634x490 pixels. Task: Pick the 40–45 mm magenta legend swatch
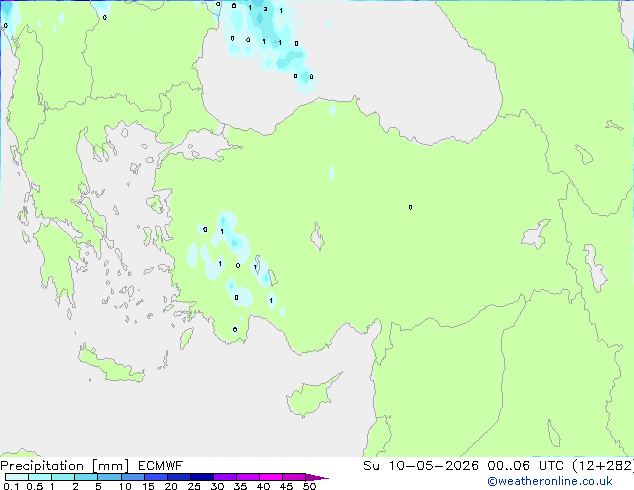click(x=271, y=477)
